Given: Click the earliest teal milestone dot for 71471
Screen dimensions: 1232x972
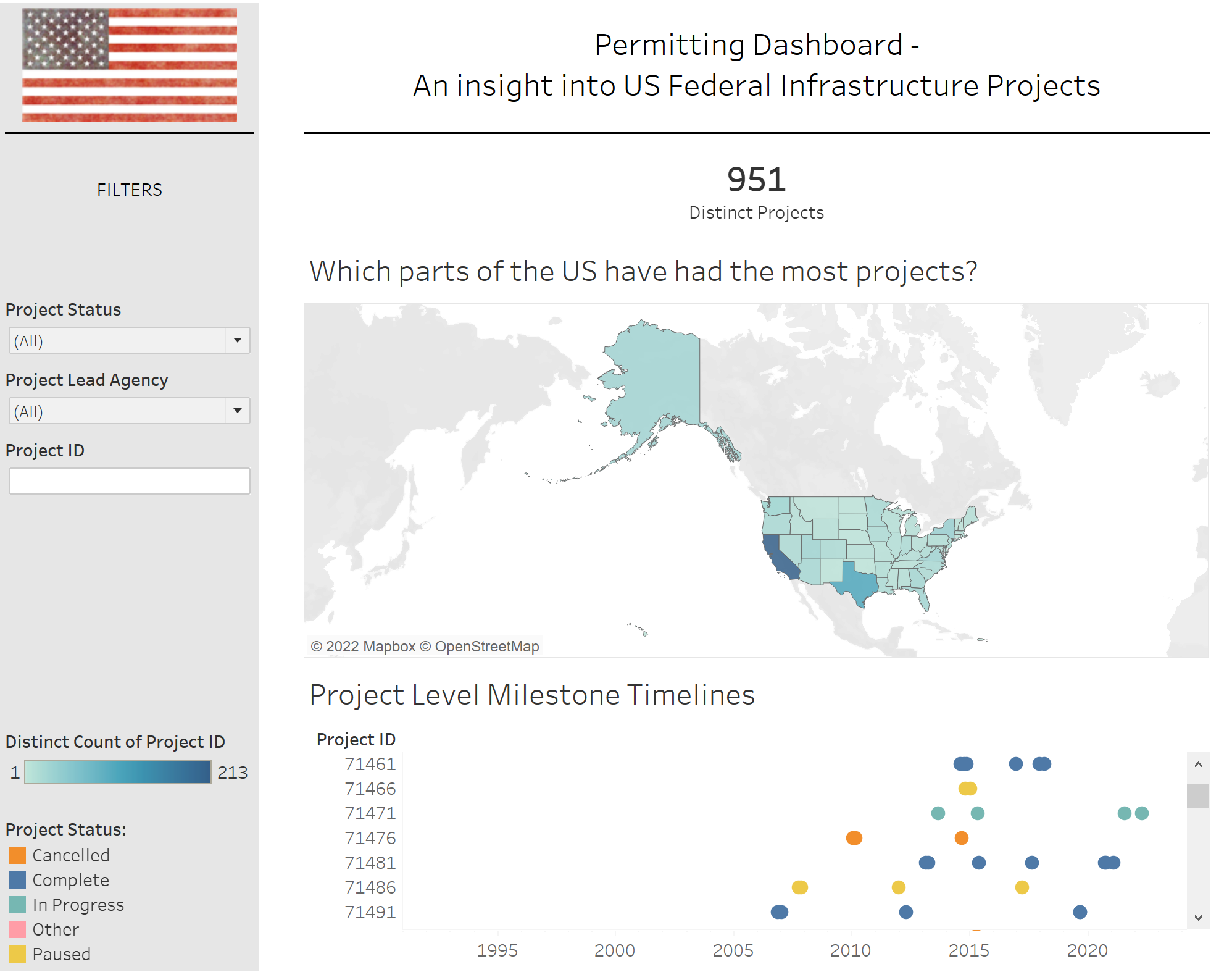Looking at the screenshot, I should coord(938,813).
